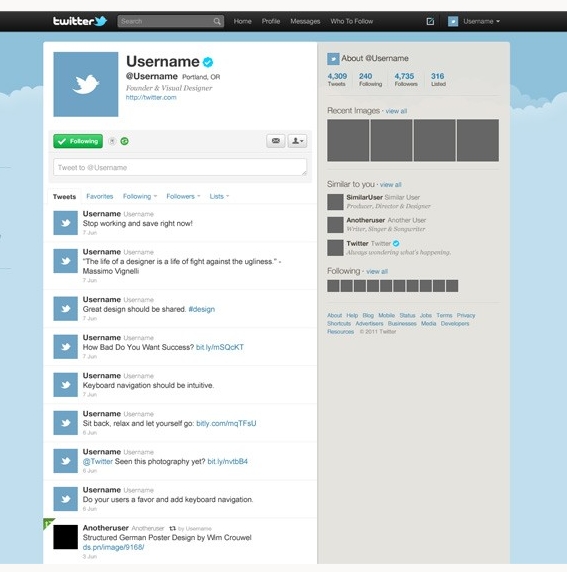The image size is (567, 572).
Task: Click avatar on 'How Bad Do You Want Success' tweet
Action: (66, 347)
